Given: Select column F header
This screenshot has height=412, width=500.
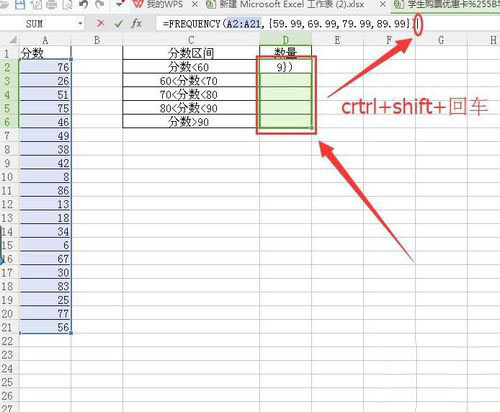Looking at the screenshot, I should [389, 40].
